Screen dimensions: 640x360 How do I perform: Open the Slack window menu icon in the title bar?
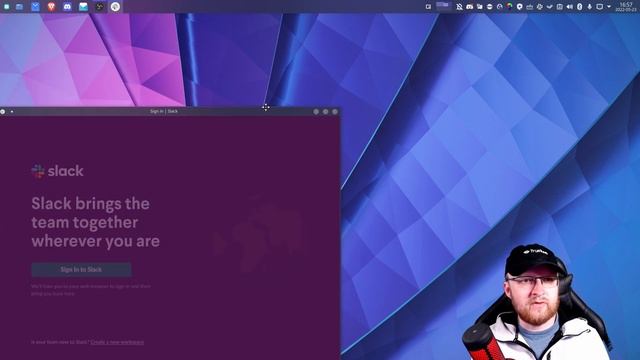(3, 111)
